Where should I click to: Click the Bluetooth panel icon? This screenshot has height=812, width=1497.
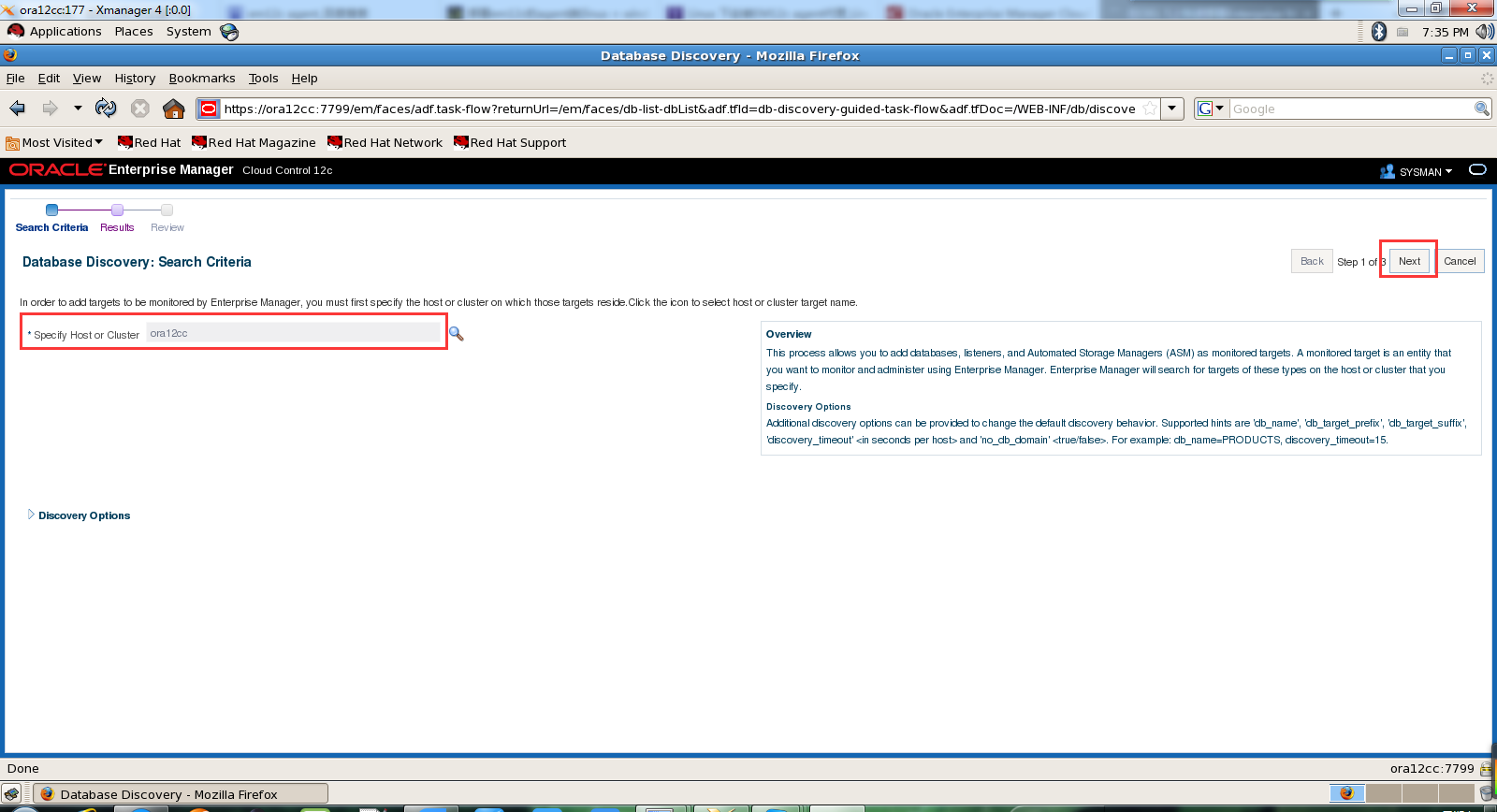[1378, 32]
